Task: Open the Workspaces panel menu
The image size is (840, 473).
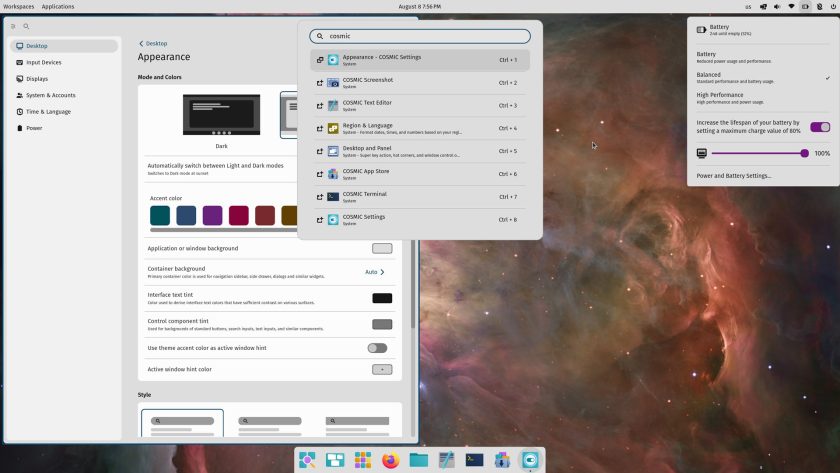Action: [19, 6]
